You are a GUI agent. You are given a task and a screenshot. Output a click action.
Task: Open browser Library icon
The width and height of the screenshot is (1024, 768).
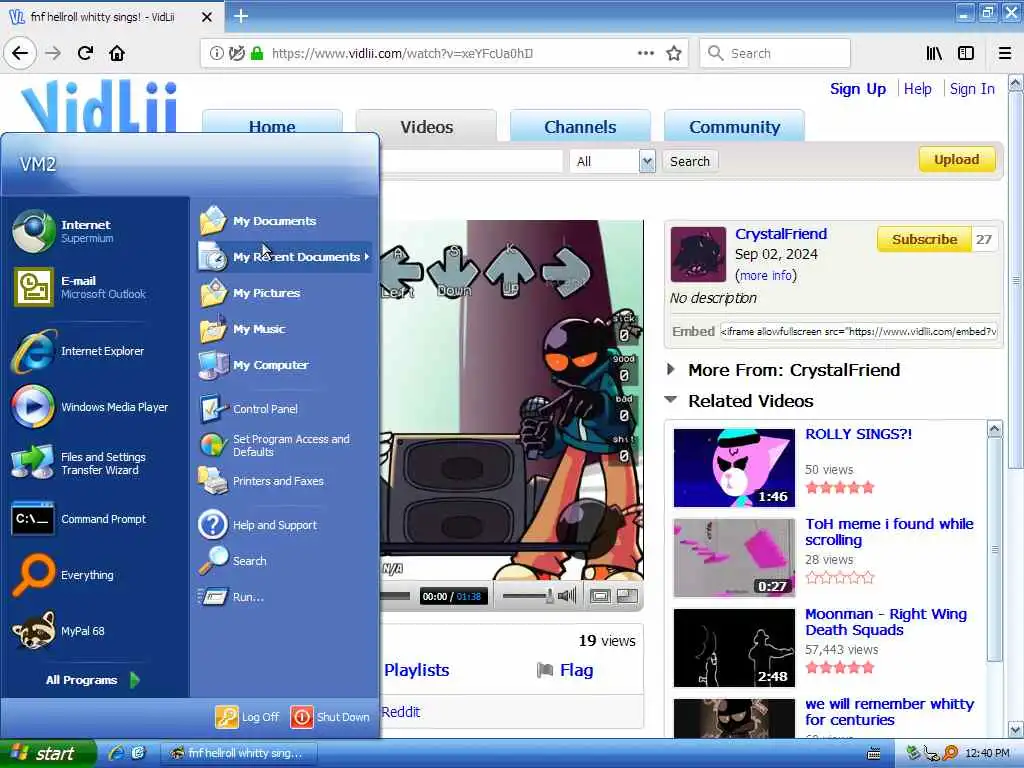click(934, 53)
